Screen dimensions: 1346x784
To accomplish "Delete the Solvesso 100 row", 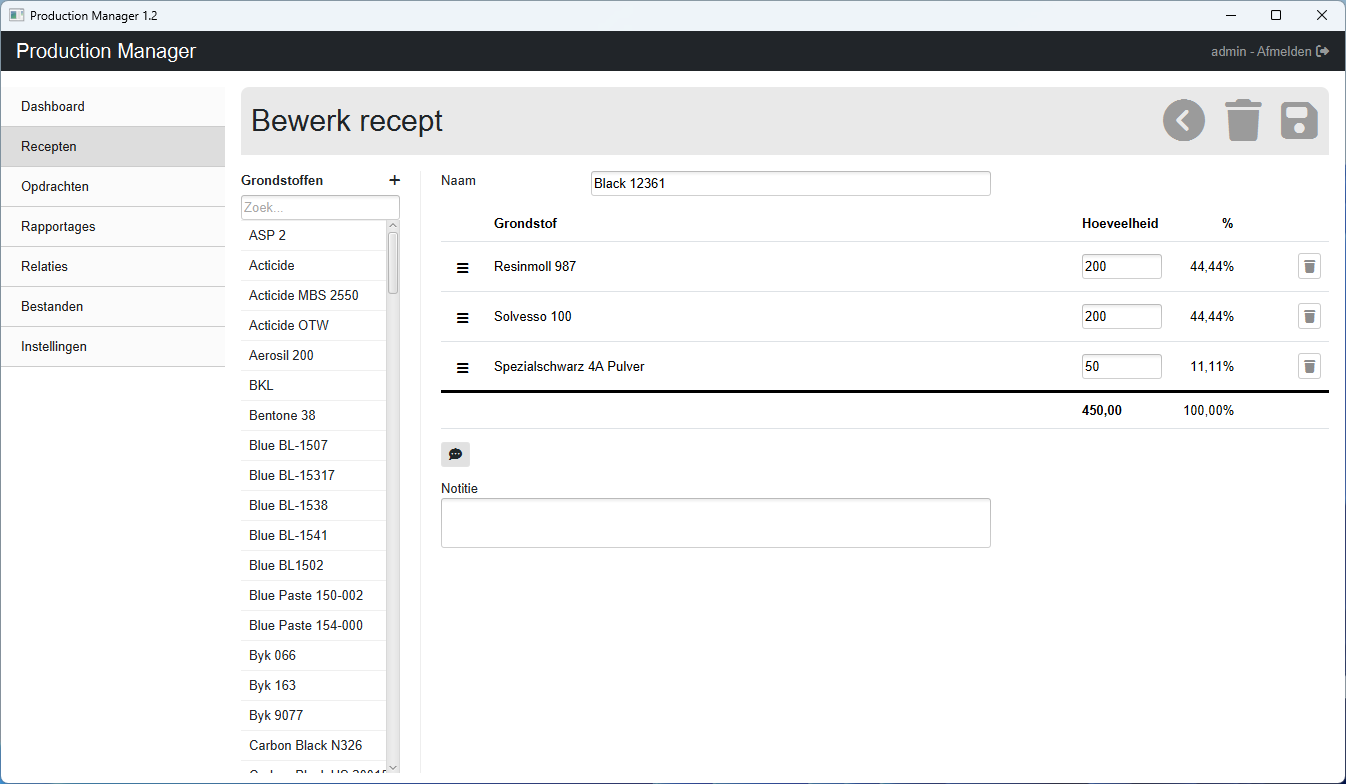I will tap(1309, 316).
